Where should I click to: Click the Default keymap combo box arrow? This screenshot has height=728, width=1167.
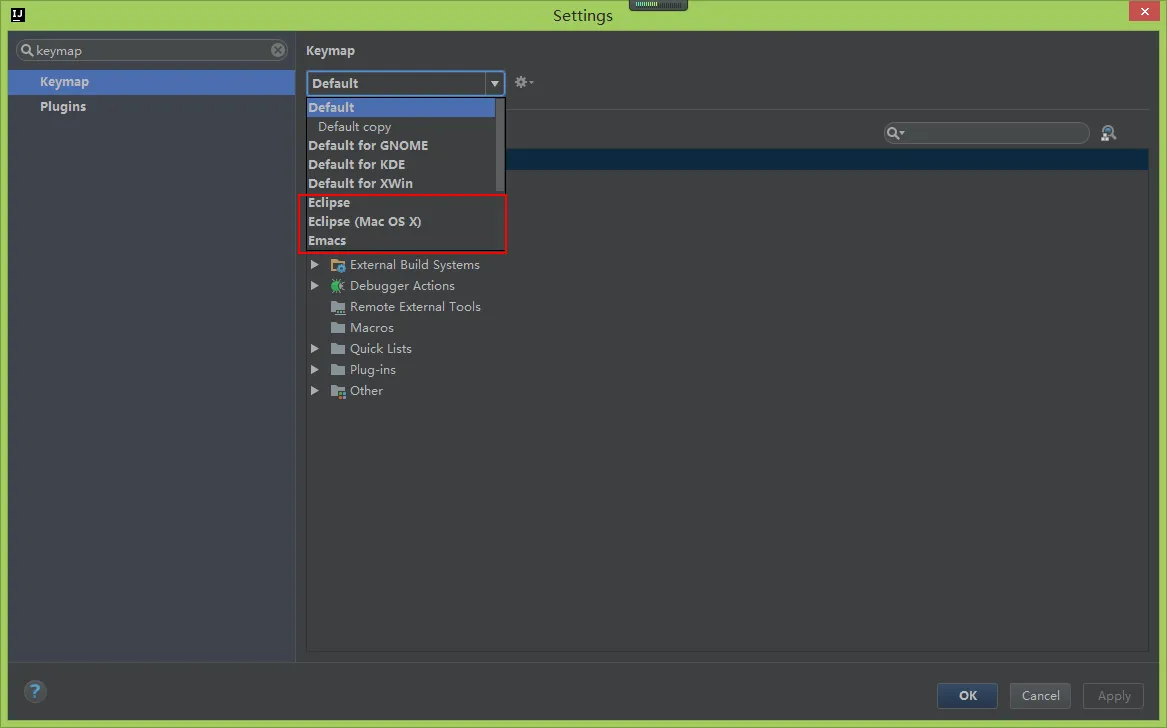494,83
